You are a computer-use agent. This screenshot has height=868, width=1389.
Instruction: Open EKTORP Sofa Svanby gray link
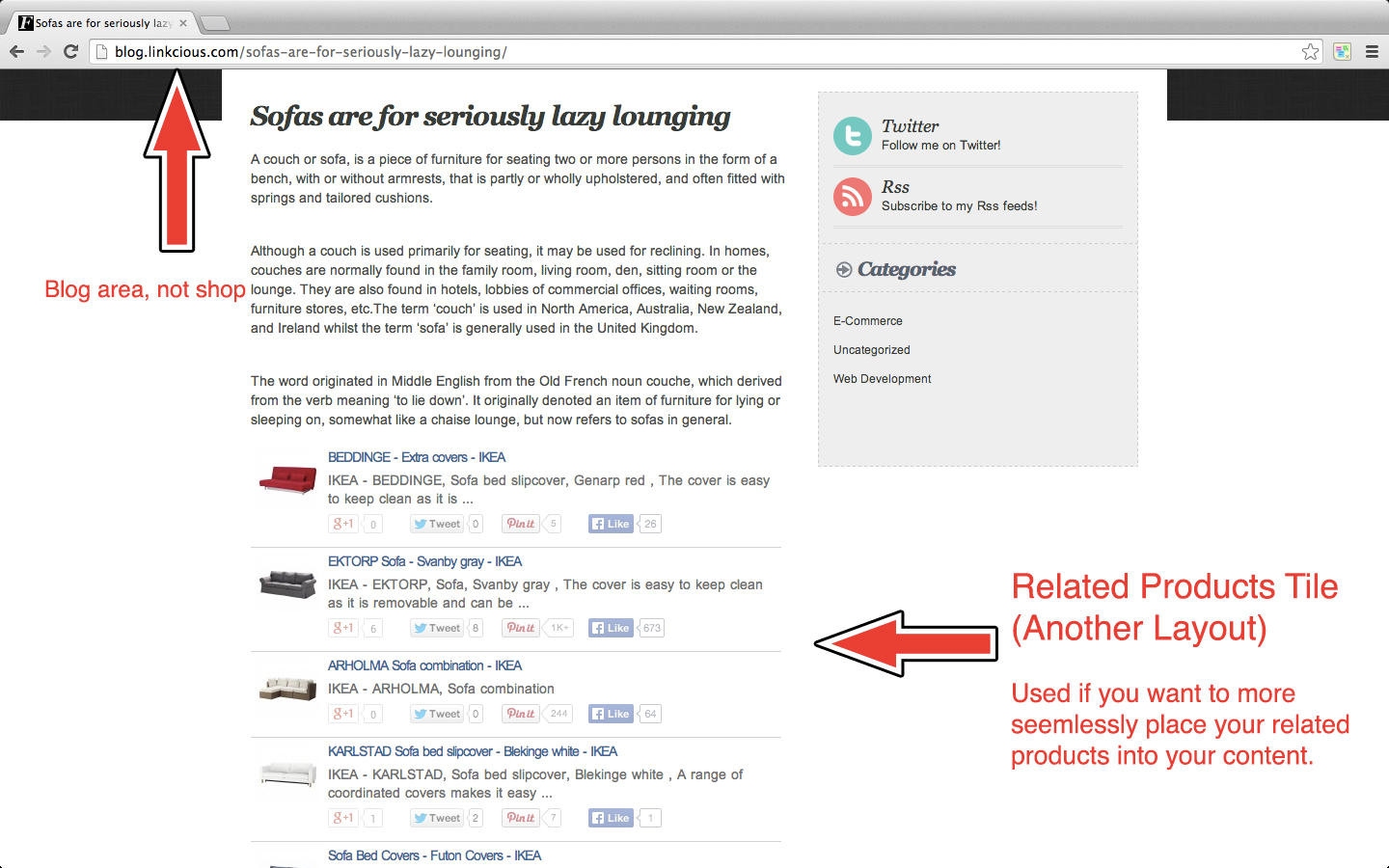coord(424,561)
